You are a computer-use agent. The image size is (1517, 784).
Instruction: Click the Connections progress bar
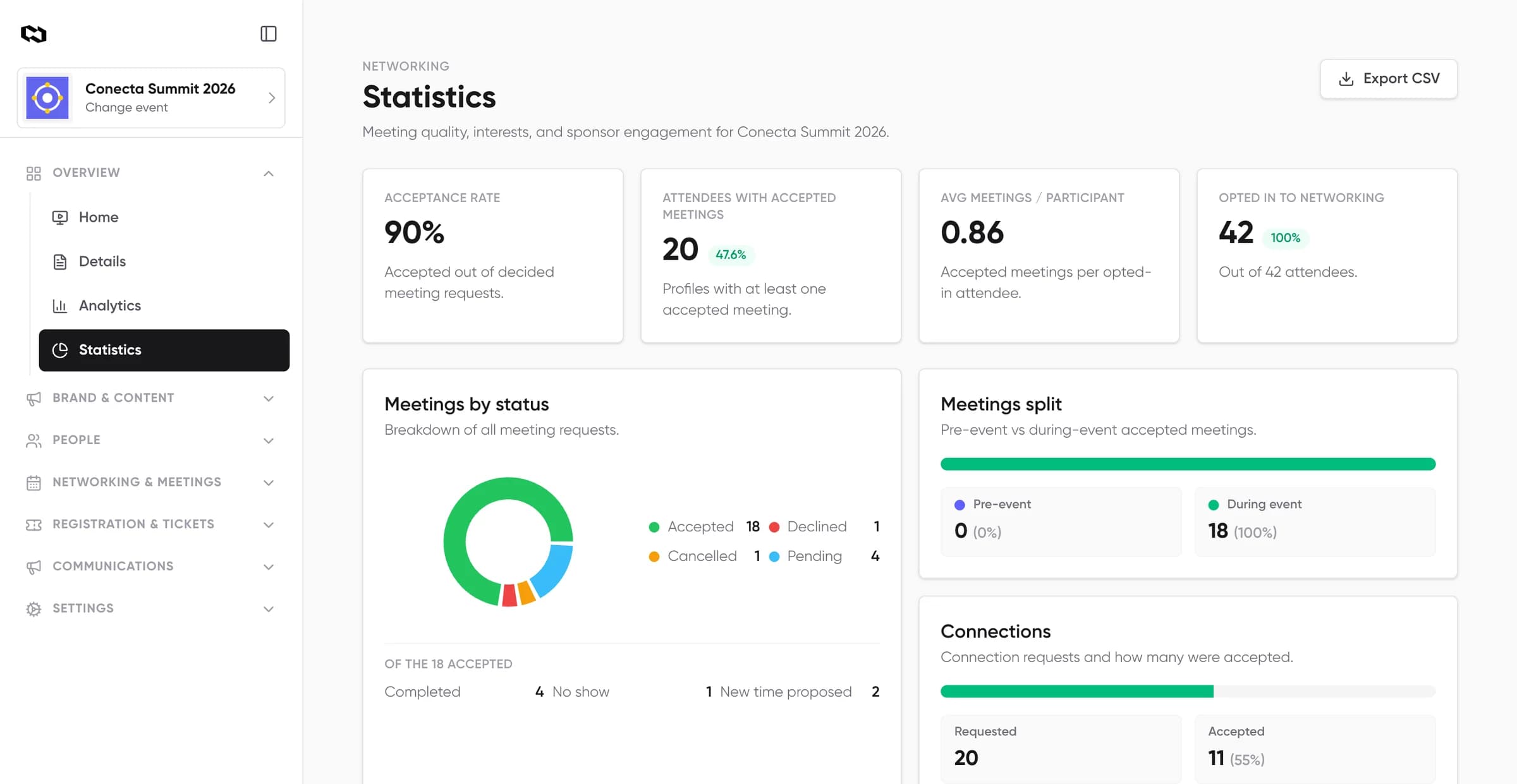[1188, 692]
